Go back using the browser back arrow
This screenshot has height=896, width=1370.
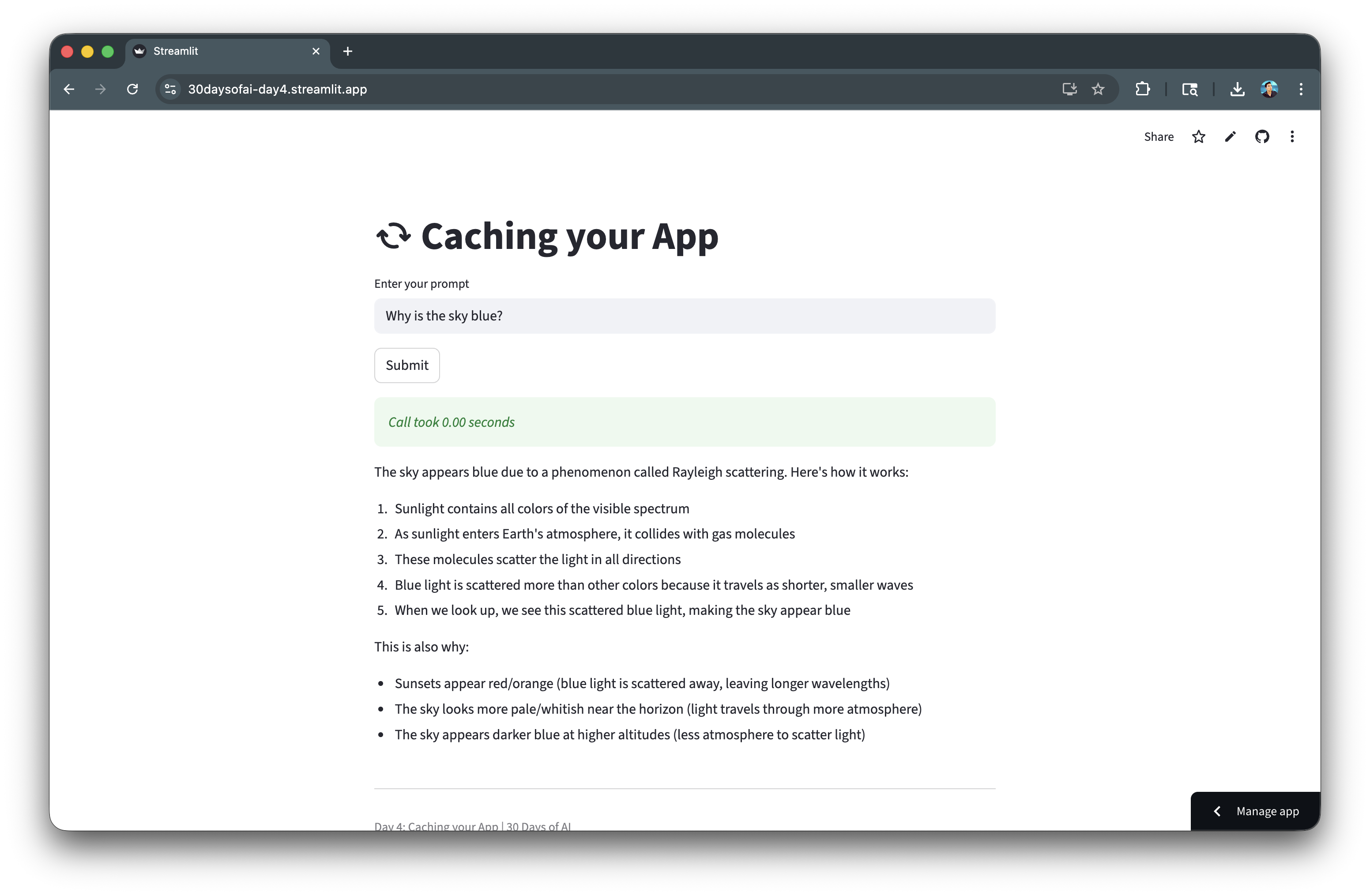[69, 89]
